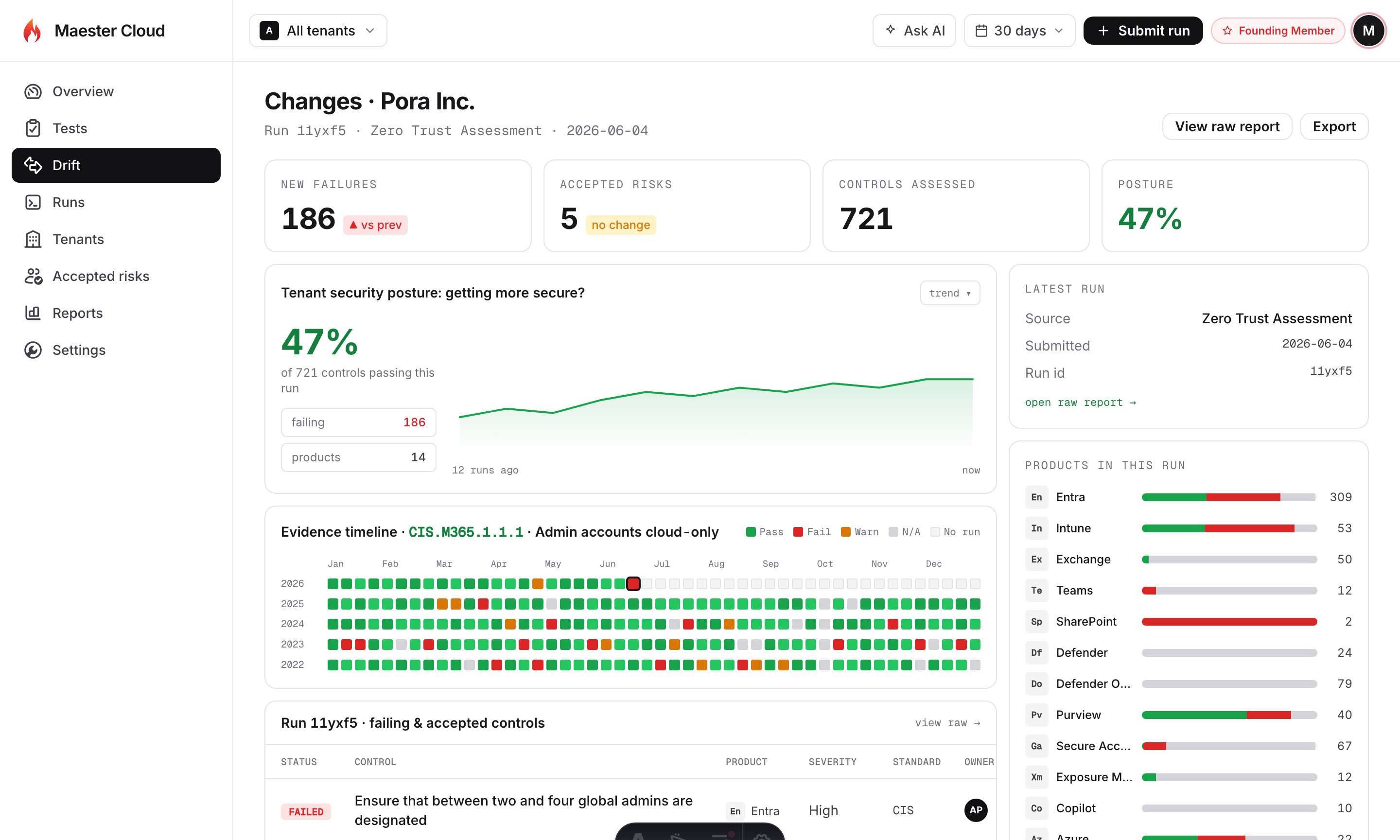Click the Copilot product icon Co
Viewport: 1400px width, 840px height.
(x=1036, y=808)
